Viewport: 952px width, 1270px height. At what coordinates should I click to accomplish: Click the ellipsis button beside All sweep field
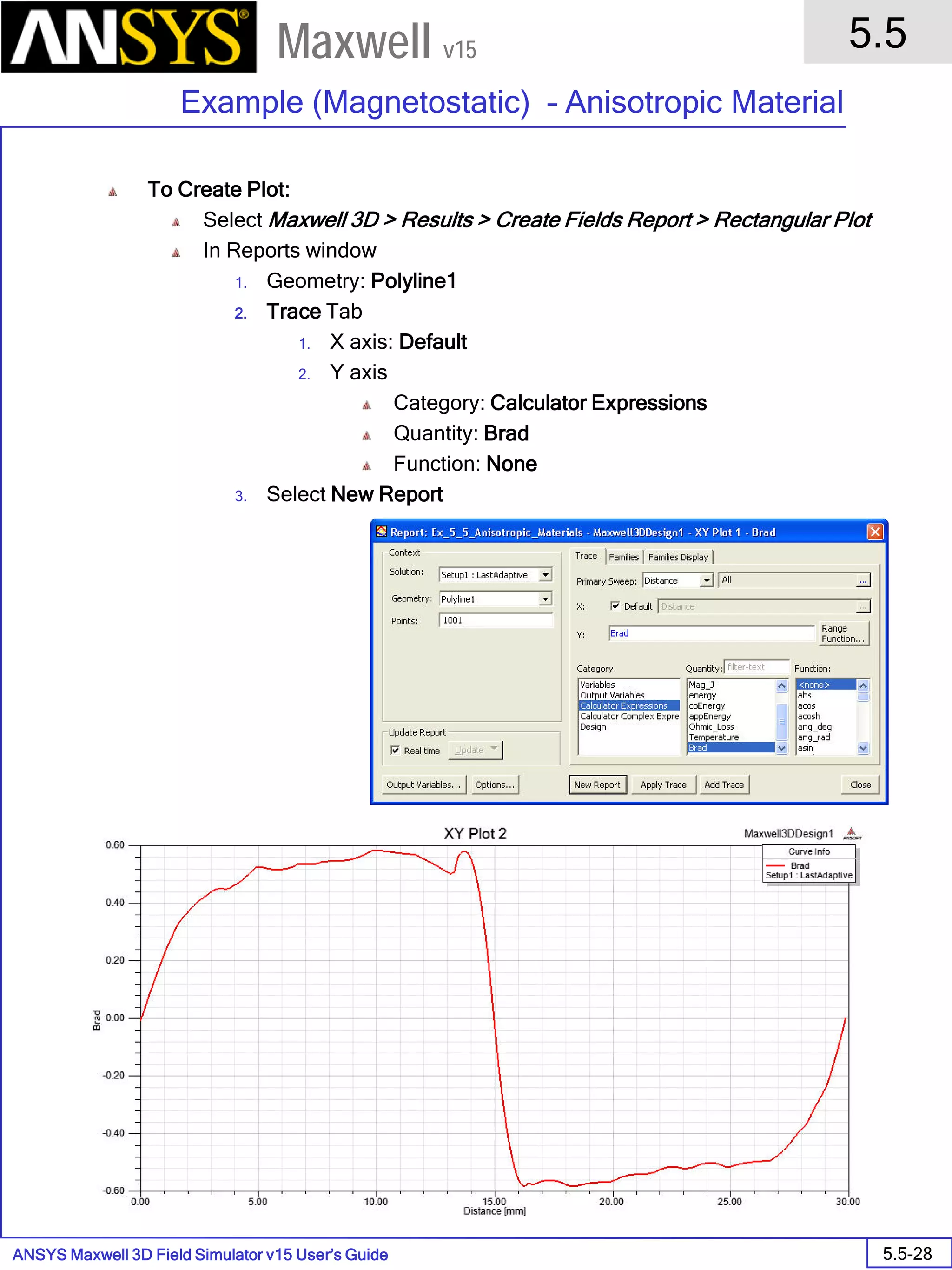click(862, 580)
